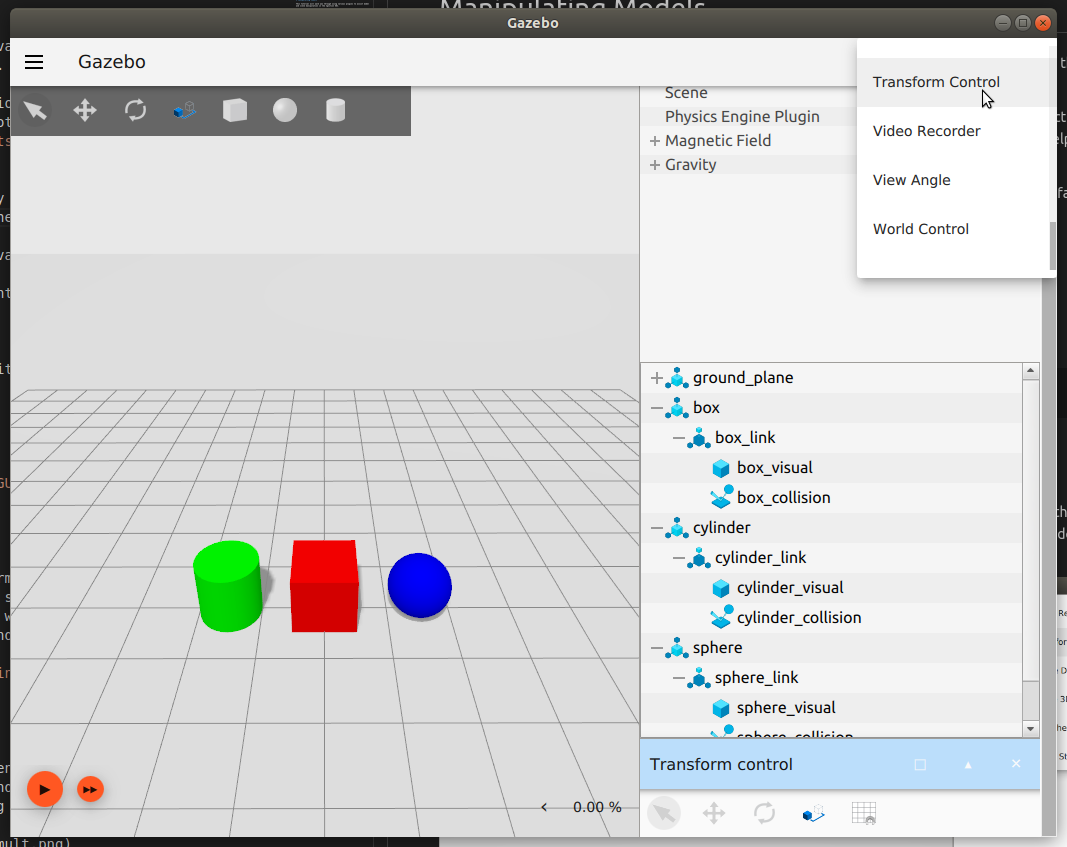Viewport: 1067px width, 847px height.
Task: Collapse the sphere model entity
Action: (x=656, y=648)
